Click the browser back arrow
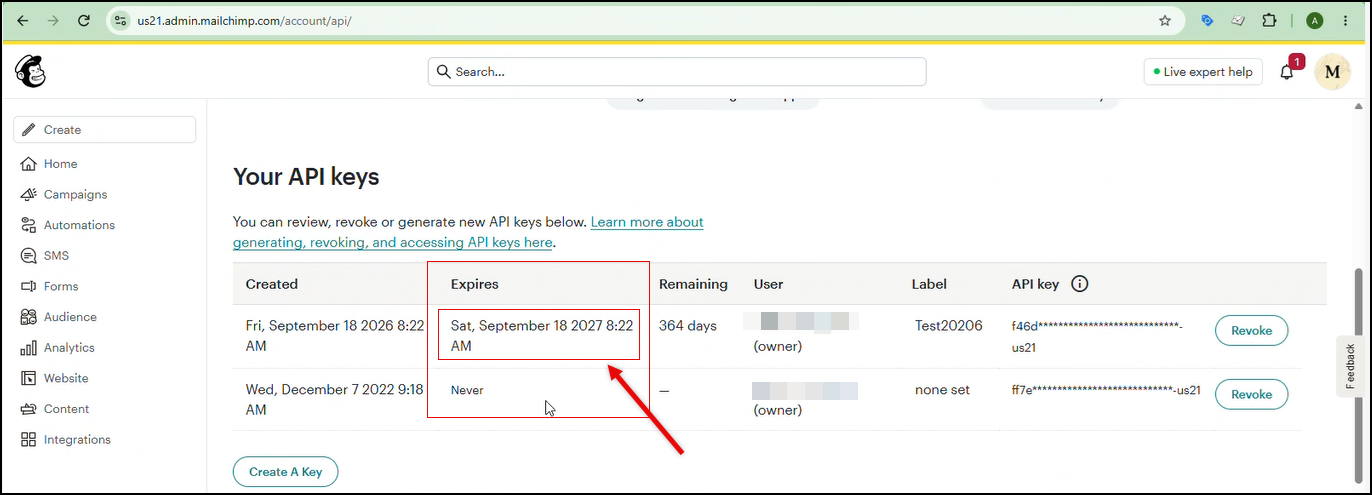 coord(22,20)
